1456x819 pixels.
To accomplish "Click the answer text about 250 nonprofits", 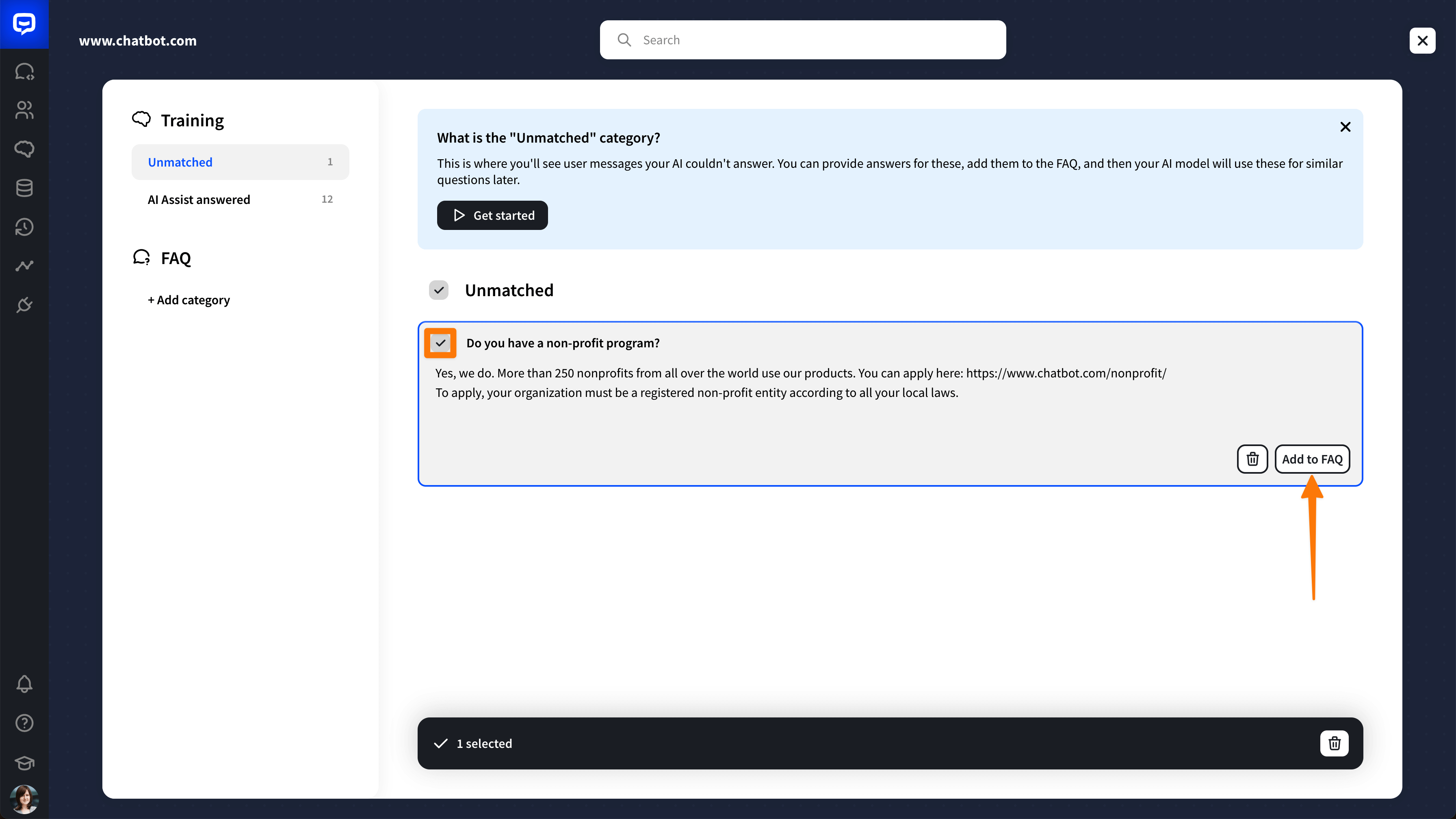I will (x=800, y=383).
